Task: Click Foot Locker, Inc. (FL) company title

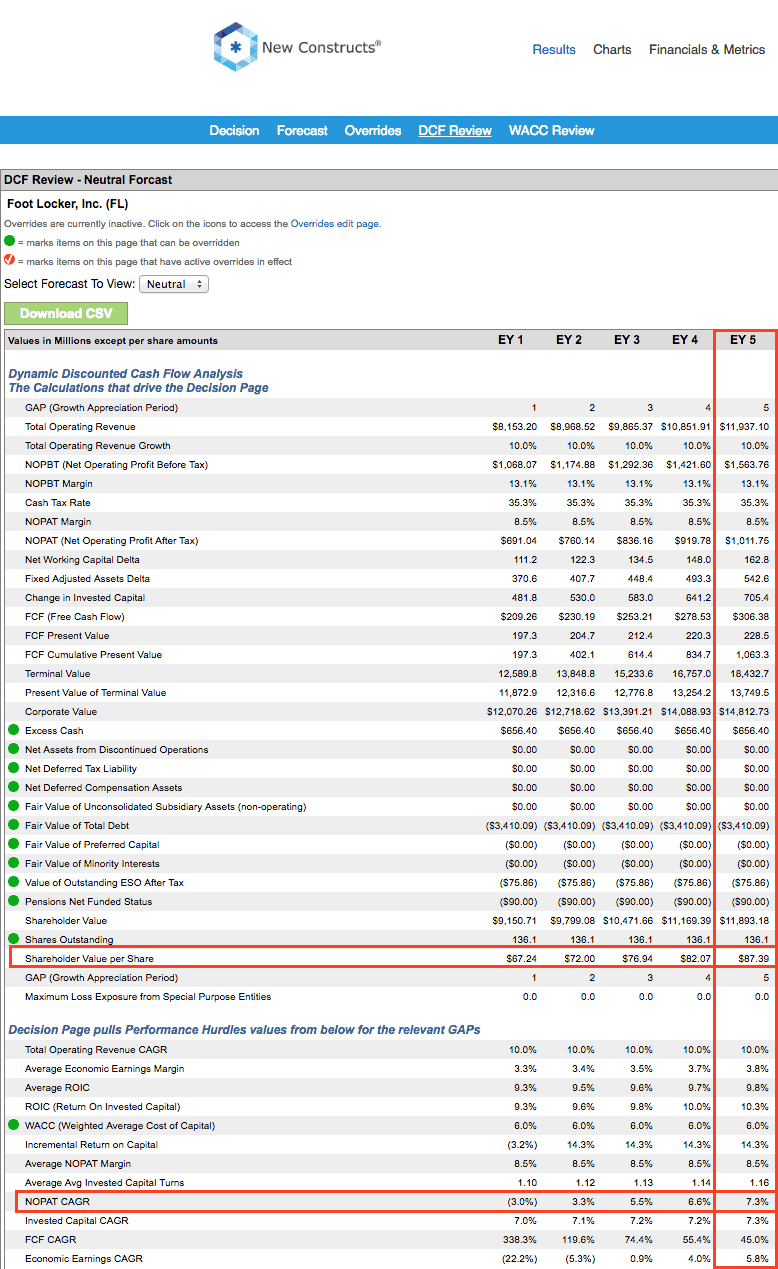Action: [67, 204]
